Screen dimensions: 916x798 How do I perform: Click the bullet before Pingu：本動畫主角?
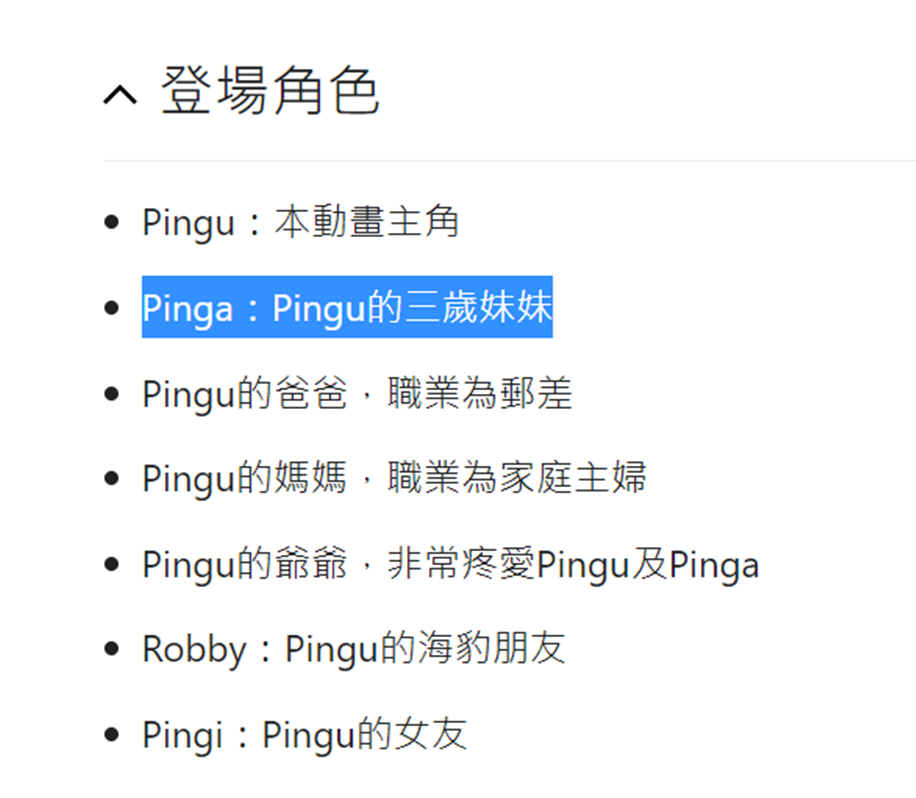[112, 222]
